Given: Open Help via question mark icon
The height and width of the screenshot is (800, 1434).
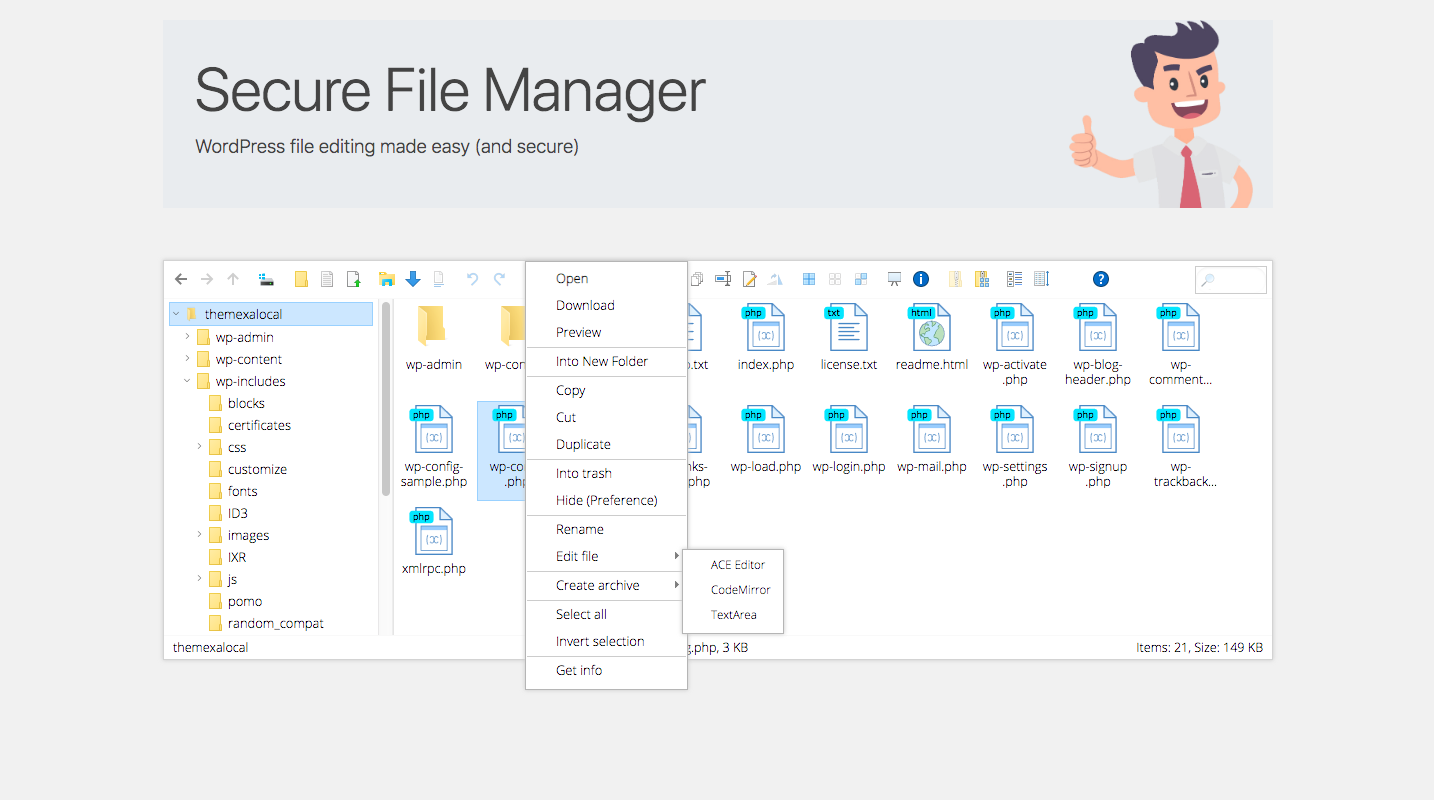Looking at the screenshot, I should 1101,279.
